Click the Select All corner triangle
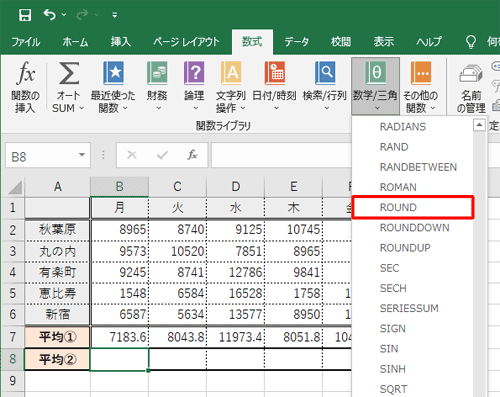This screenshot has width=500, height=397. pos(15,187)
